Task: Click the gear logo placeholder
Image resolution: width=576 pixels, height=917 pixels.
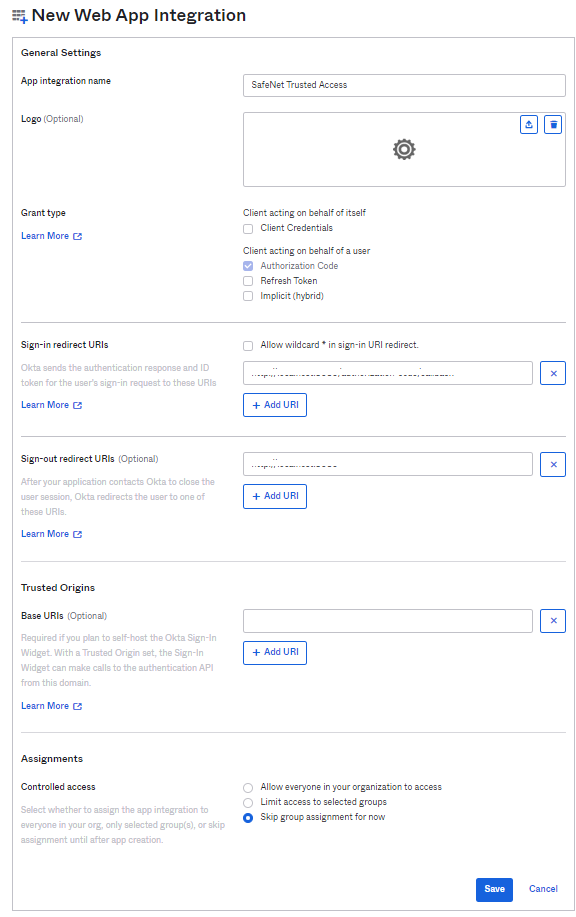Action: pos(404,150)
